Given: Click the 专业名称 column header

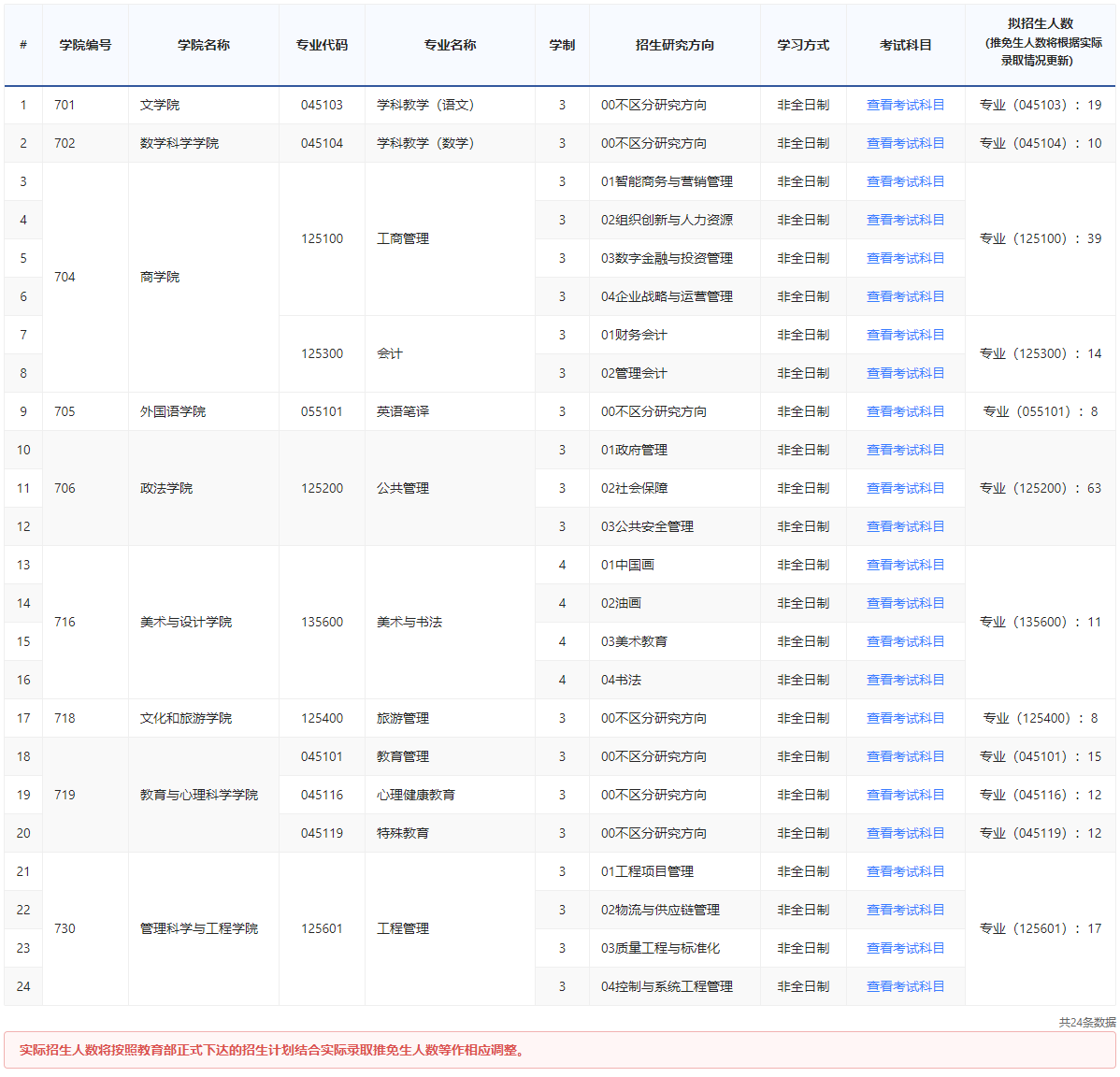Looking at the screenshot, I should (x=450, y=45).
